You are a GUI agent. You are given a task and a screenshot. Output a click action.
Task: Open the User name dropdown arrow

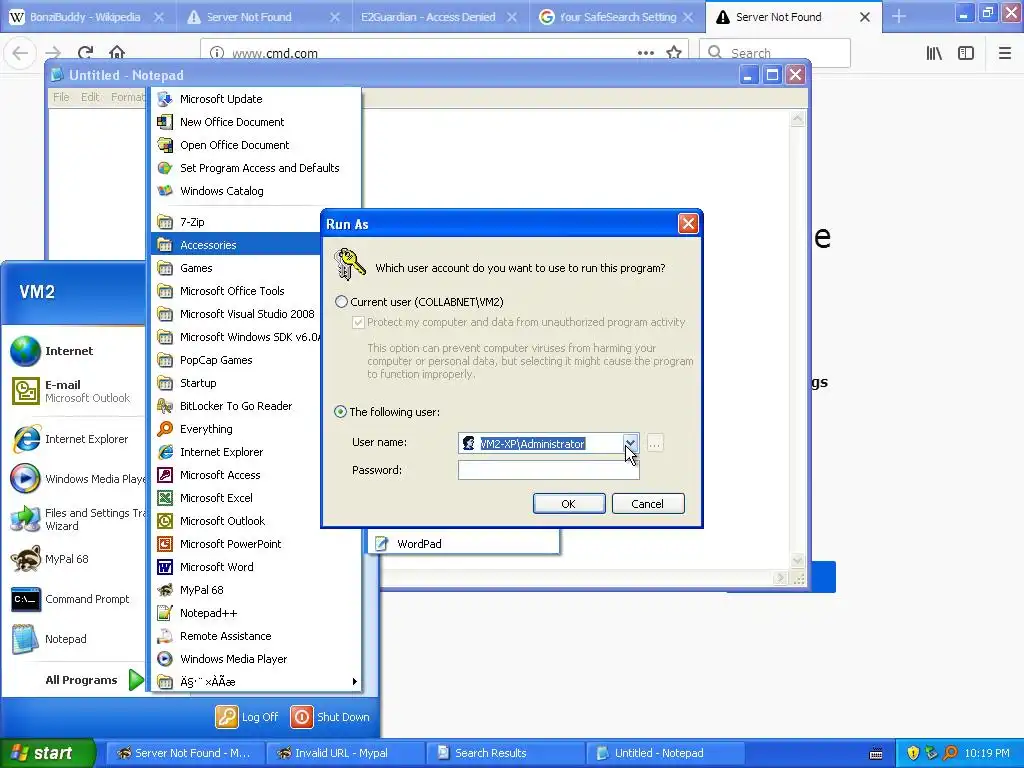point(630,443)
